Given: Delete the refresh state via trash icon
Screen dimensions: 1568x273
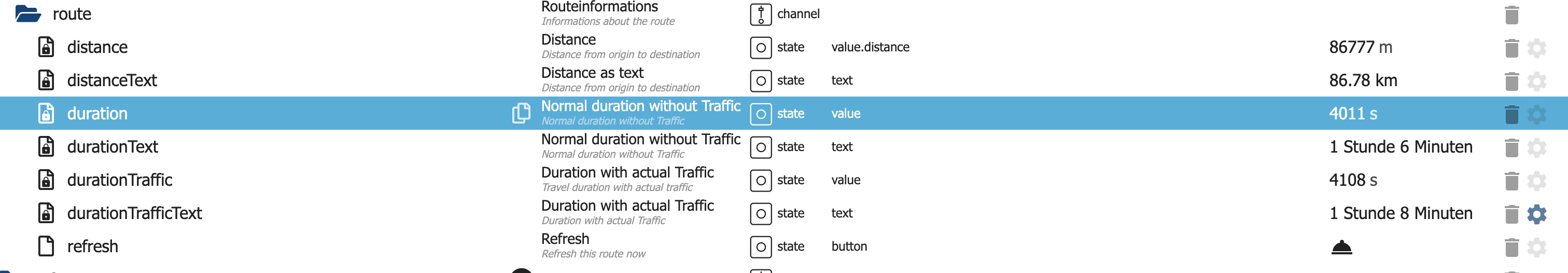Looking at the screenshot, I should [1511, 247].
